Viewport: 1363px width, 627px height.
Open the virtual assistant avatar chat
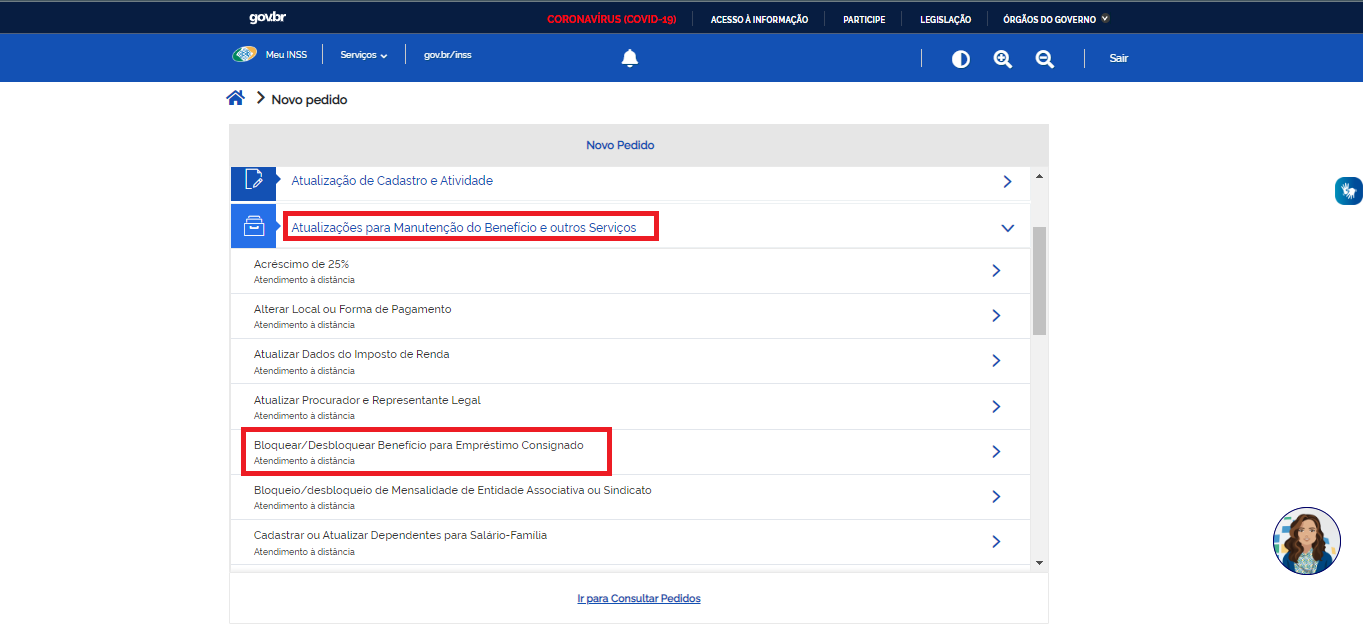(x=1306, y=541)
